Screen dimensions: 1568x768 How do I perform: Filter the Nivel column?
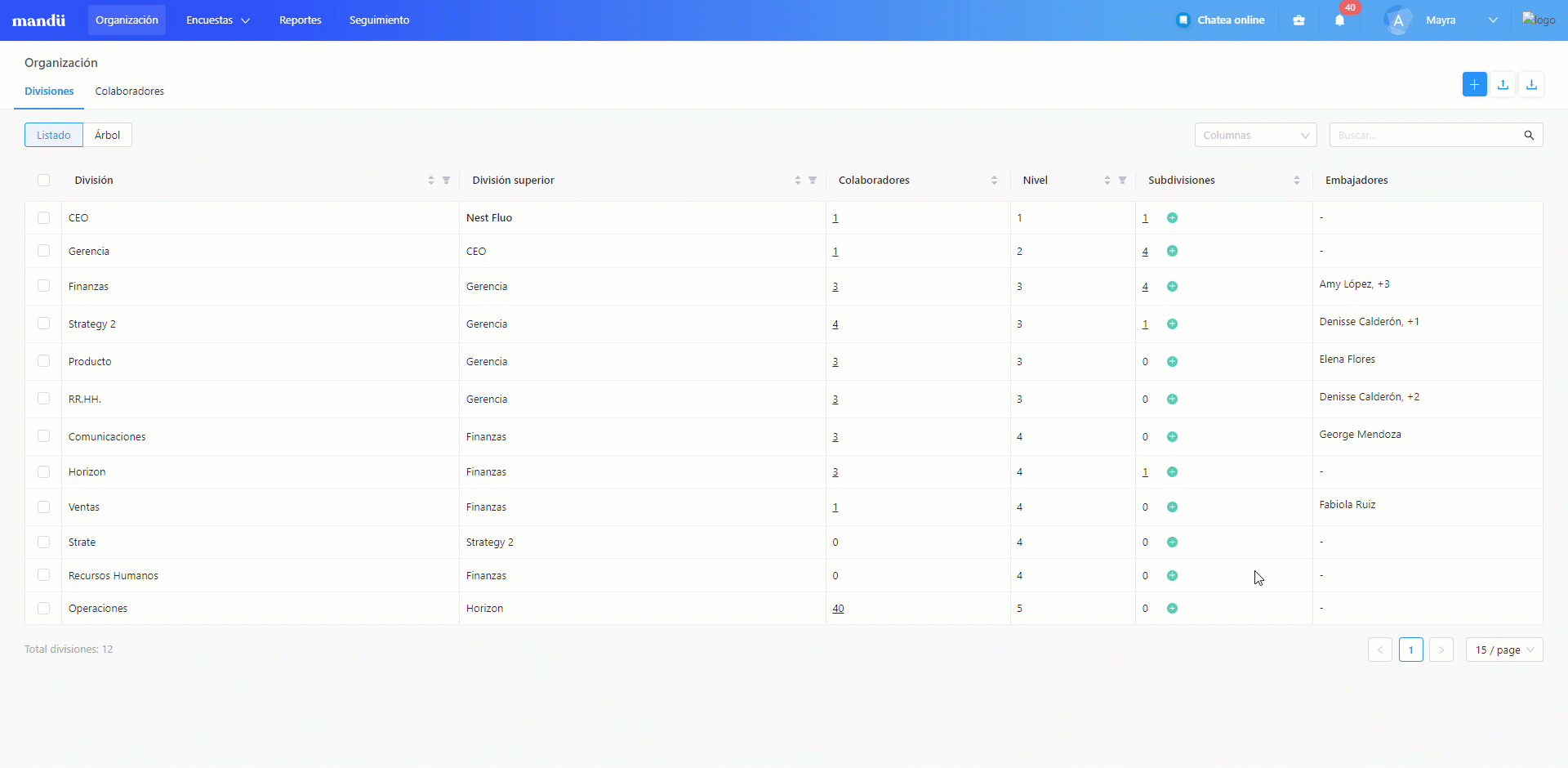tap(1122, 181)
